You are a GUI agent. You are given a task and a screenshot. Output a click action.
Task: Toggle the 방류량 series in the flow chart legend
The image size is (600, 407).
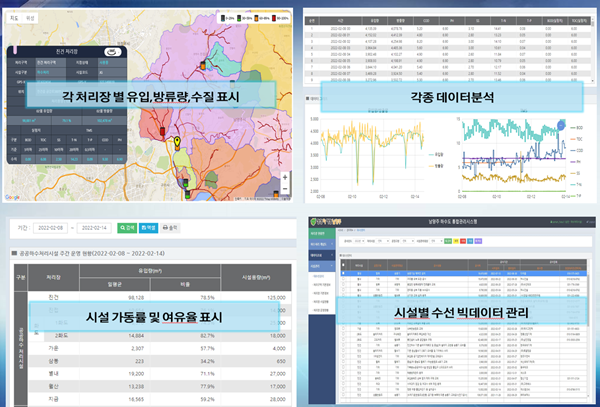point(438,166)
